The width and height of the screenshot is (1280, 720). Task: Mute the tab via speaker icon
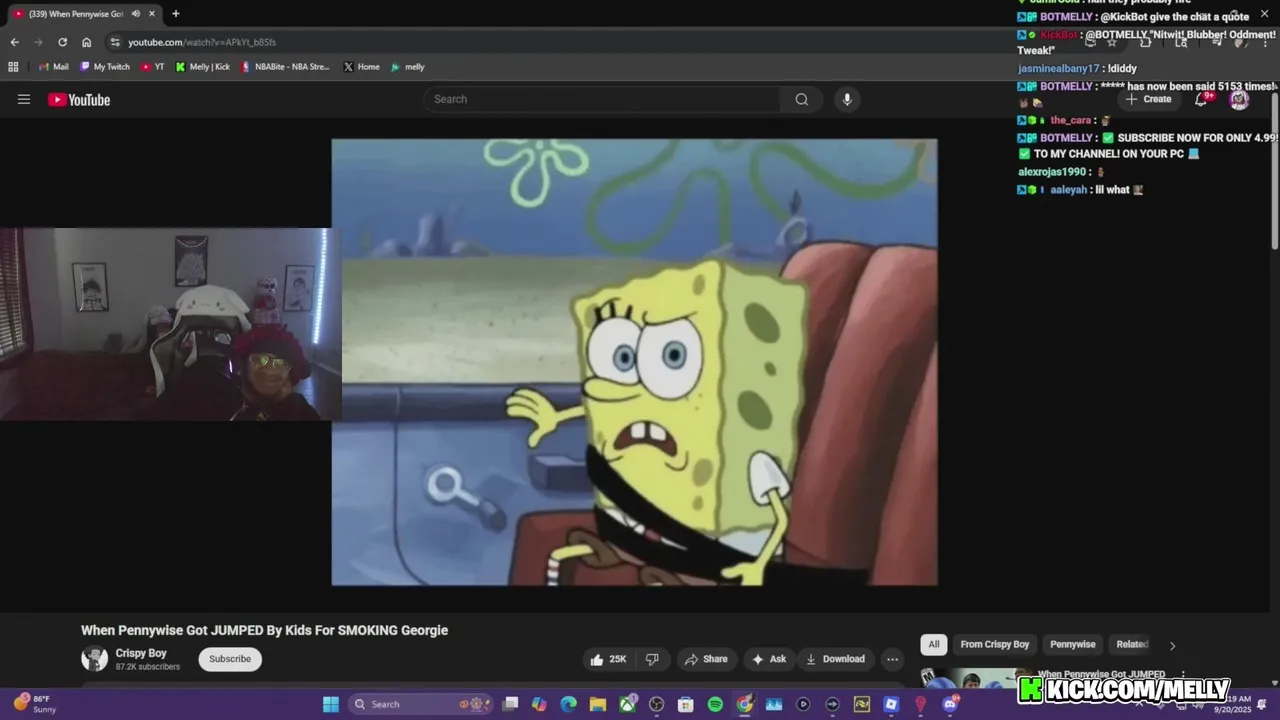coord(135,14)
